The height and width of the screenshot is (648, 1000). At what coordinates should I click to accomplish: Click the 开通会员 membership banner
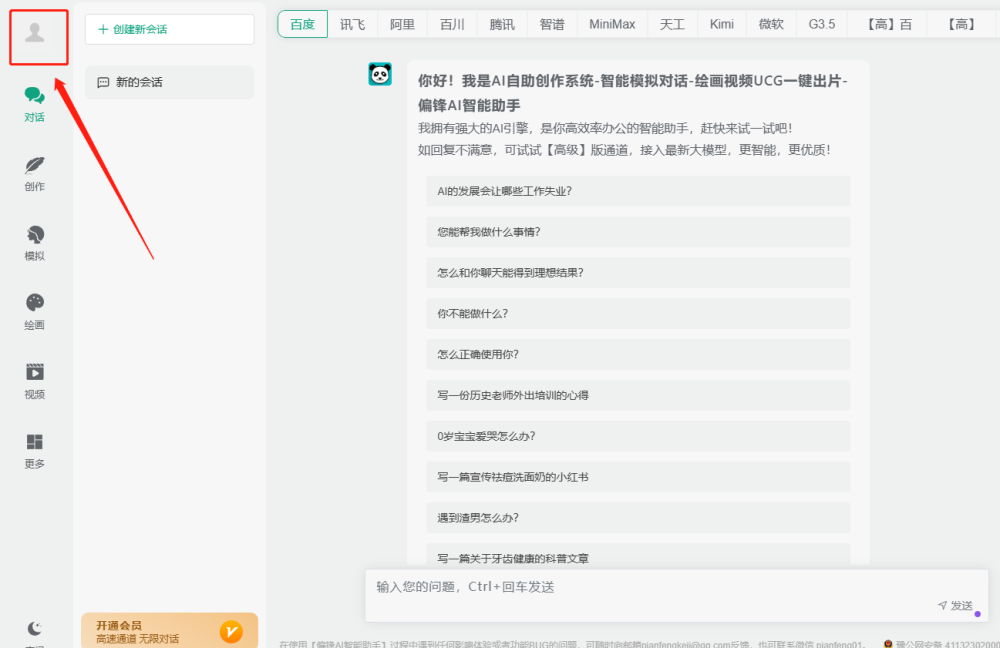[x=170, y=631]
